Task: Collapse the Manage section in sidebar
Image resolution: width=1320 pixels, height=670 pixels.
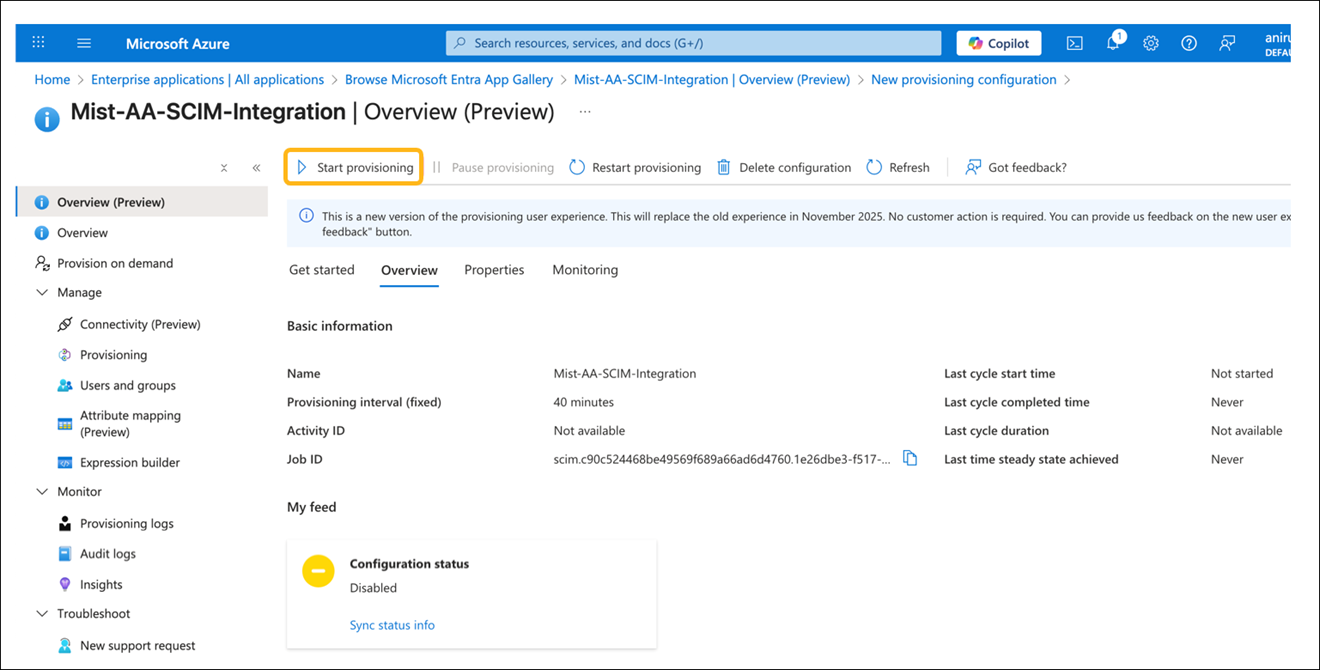Action: (41, 292)
